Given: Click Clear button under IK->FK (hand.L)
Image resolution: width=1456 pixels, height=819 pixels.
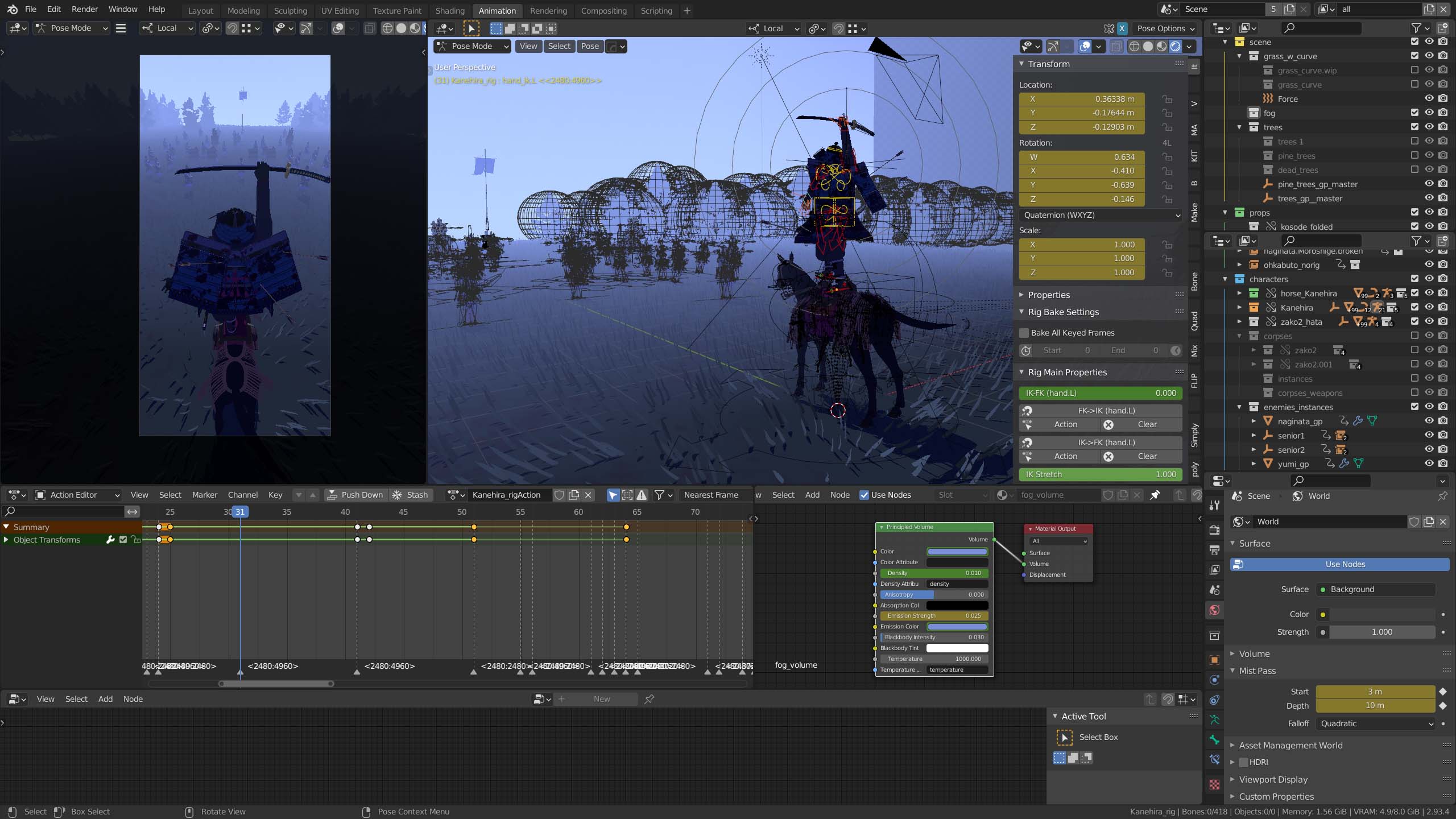Looking at the screenshot, I should click(1142, 457).
